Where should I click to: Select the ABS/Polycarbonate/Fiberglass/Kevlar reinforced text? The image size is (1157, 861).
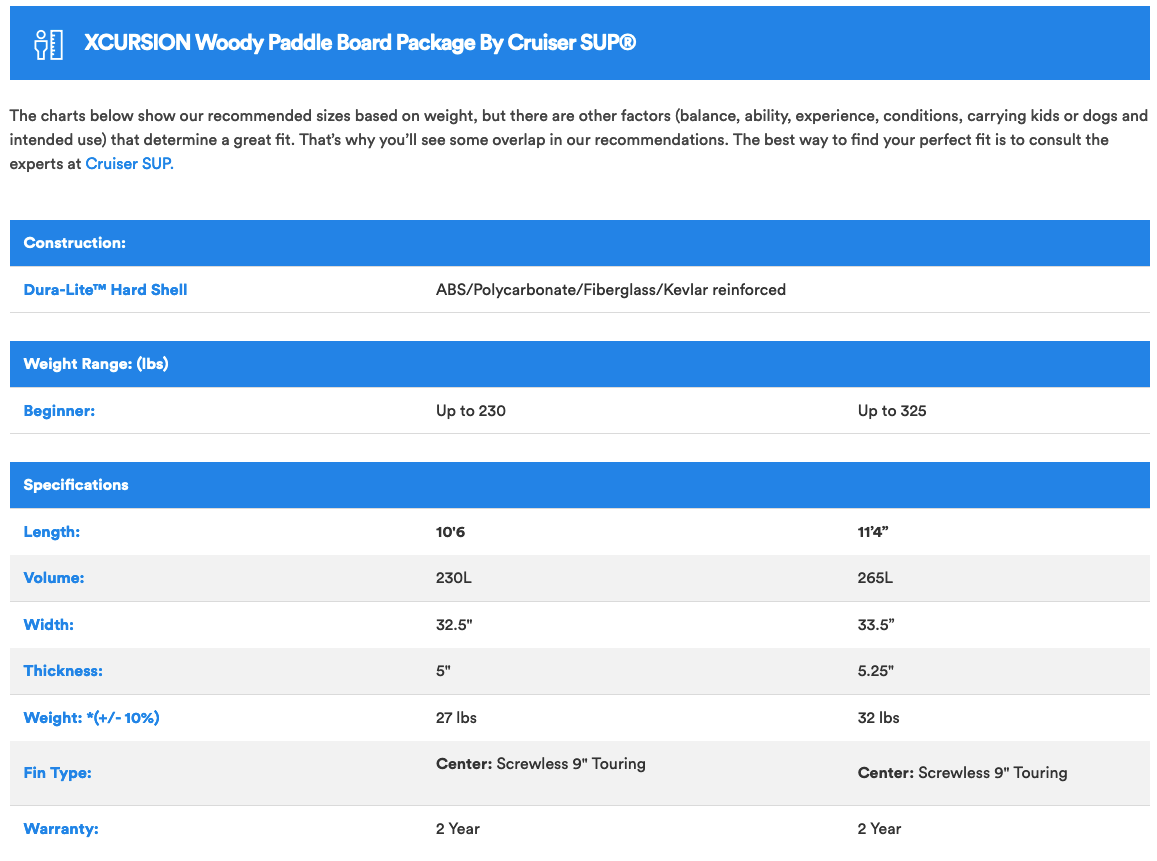tap(610, 290)
